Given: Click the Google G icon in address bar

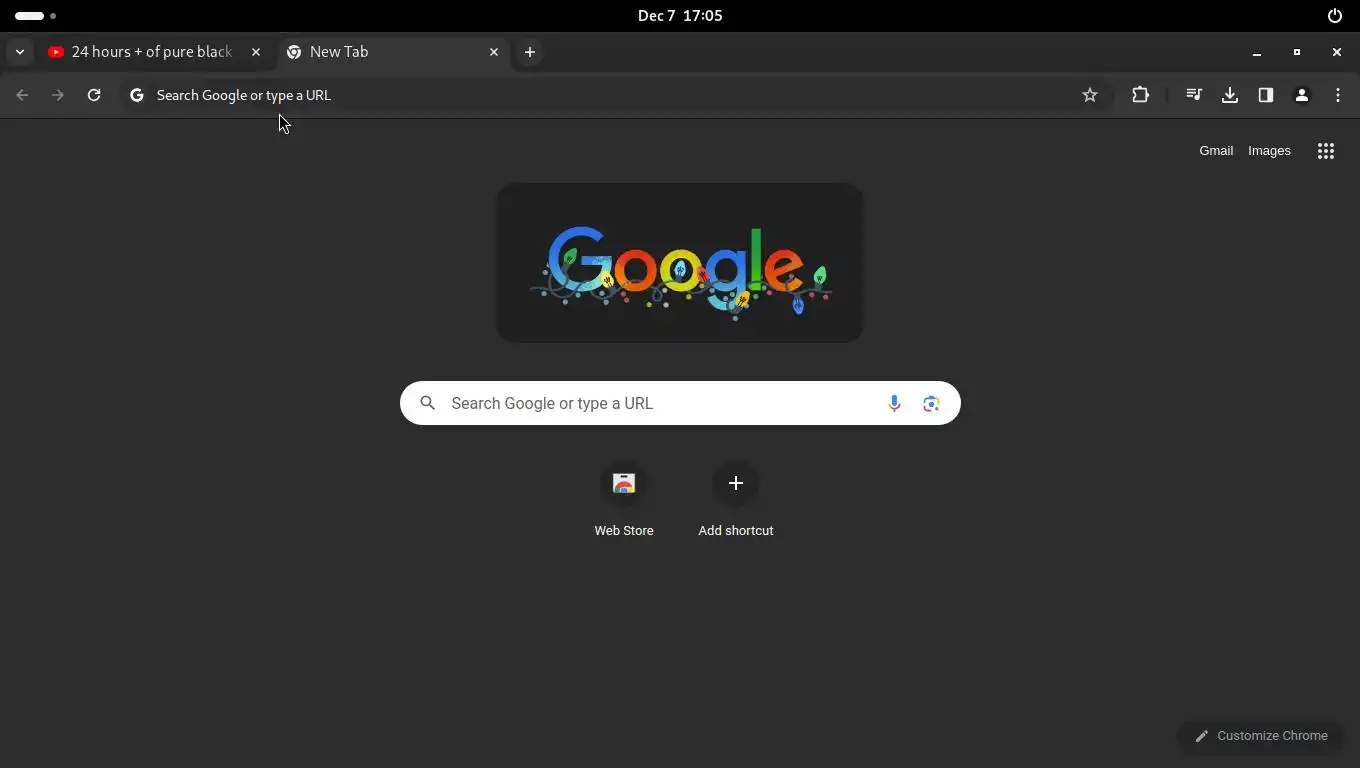Looking at the screenshot, I should point(137,95).
